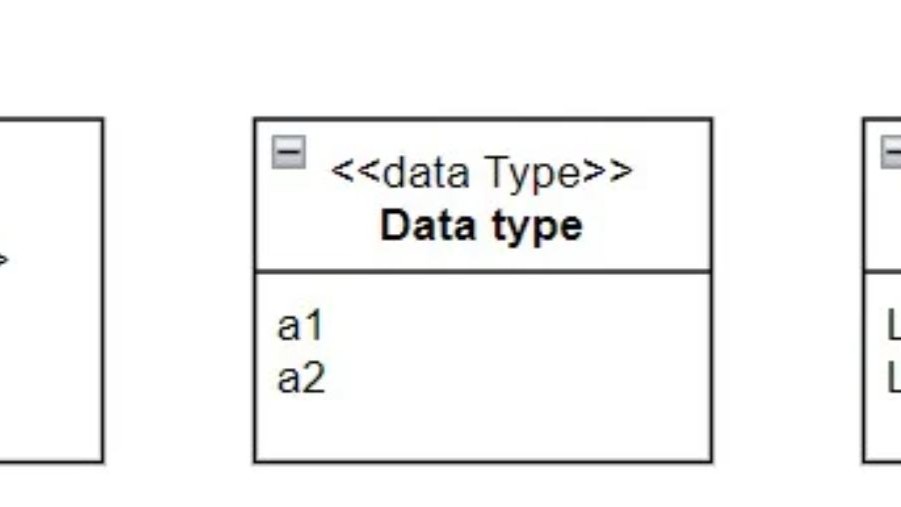Select attribute a2 in Data type

(301, 380)
